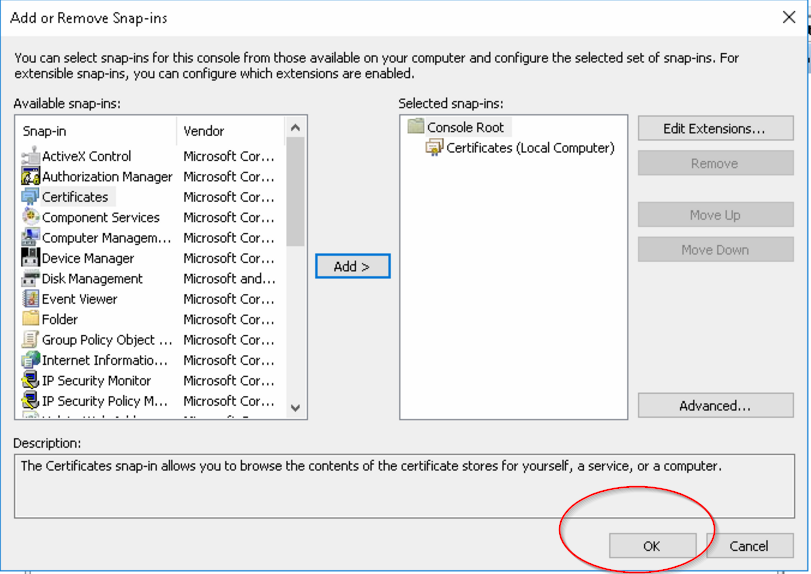This screenshot has height=574, width=811.
Task: Click the Snap-in column header
Action: point(96,131)
